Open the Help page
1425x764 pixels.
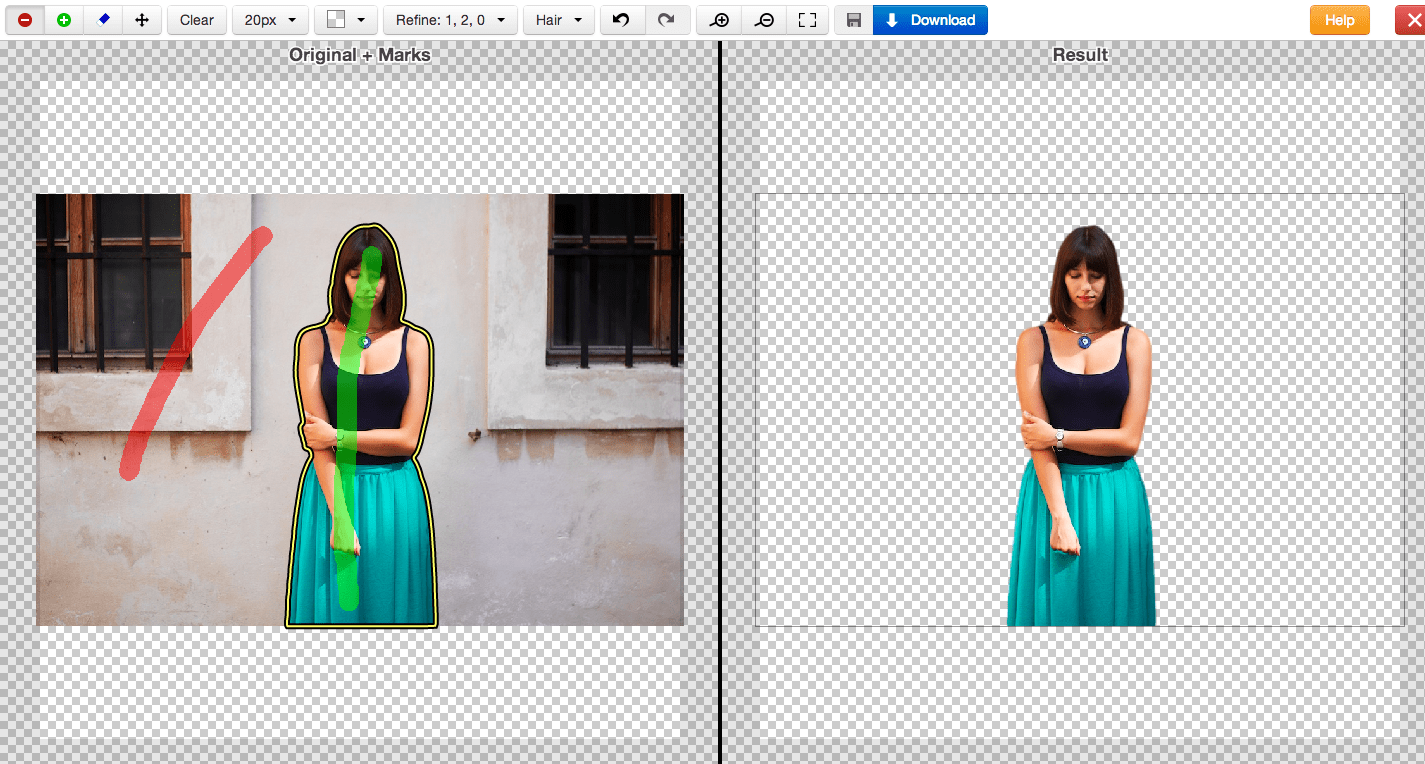[x=1339, y=20]
